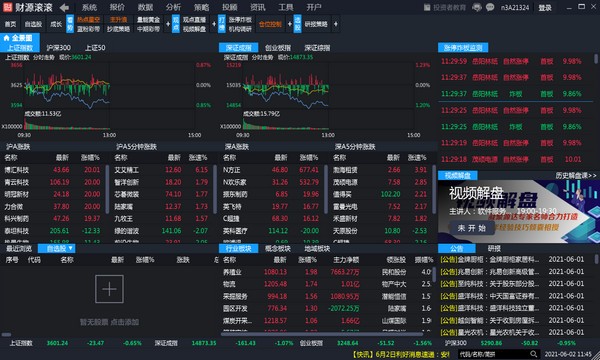Viewport: 600px width, 360px height.
Task: Open the customer service headset icon
Action: tap(476, 7)
